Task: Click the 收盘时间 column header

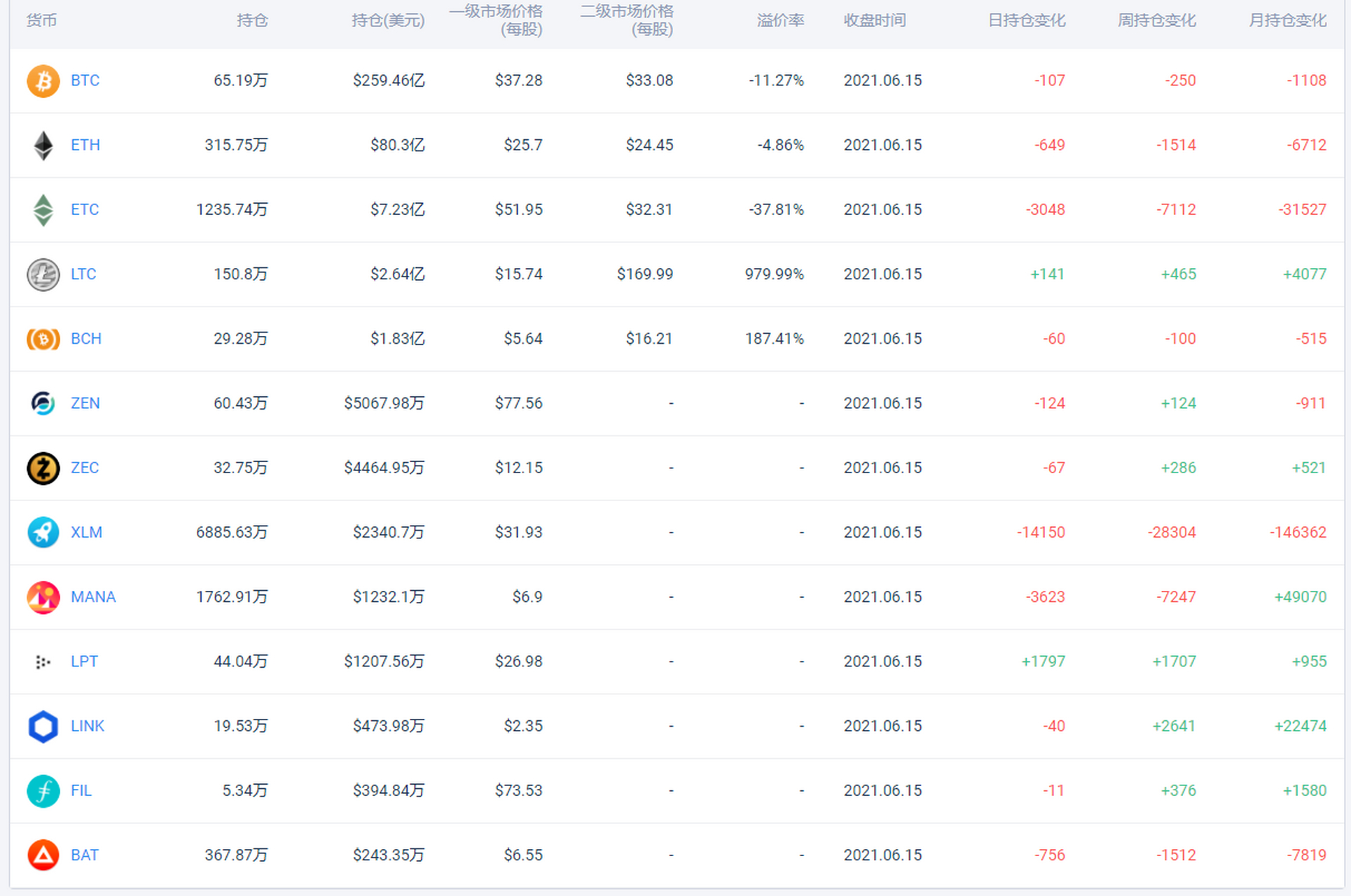Action: tap(874, 20)
